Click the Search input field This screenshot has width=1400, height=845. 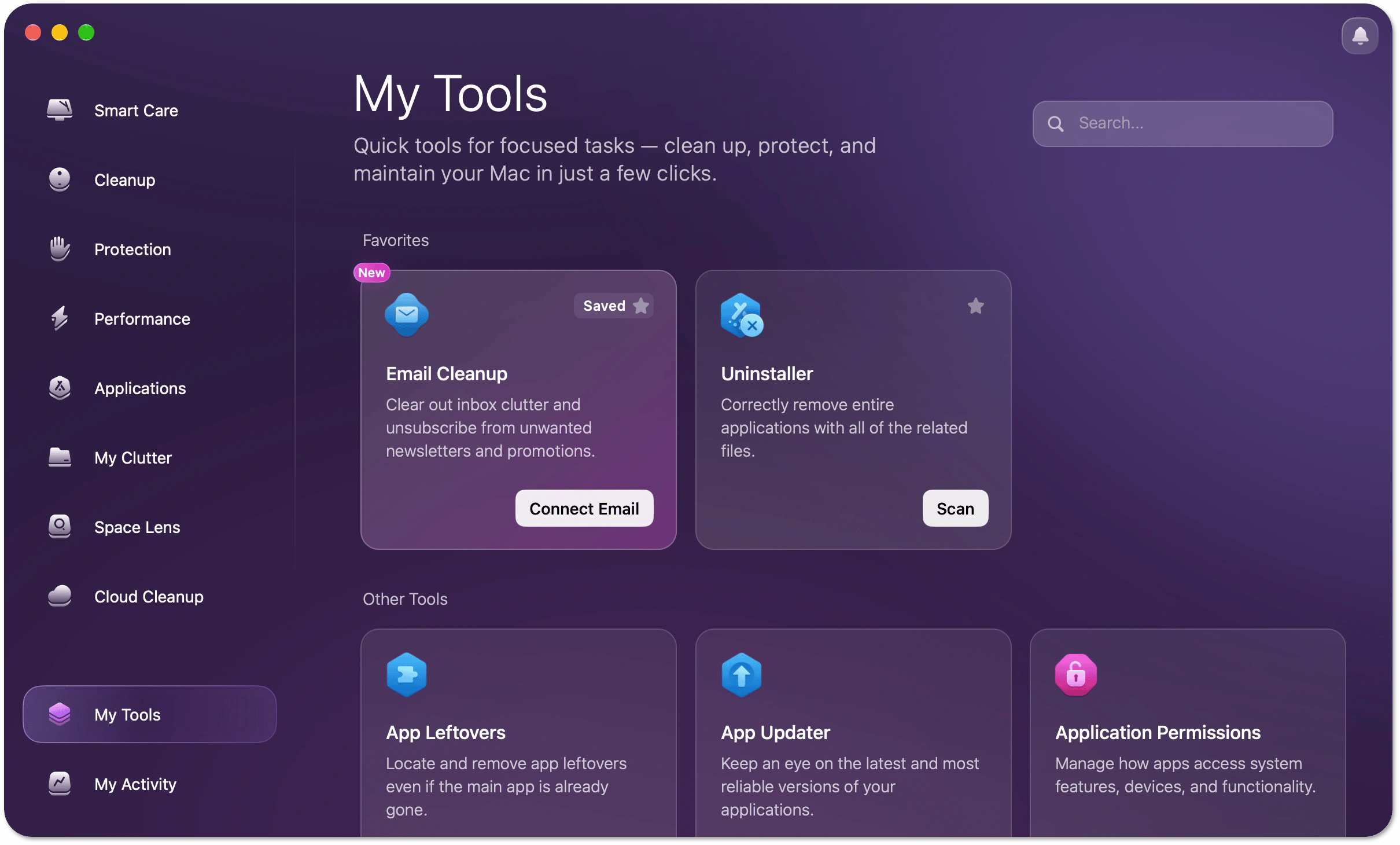(1183, 123)
